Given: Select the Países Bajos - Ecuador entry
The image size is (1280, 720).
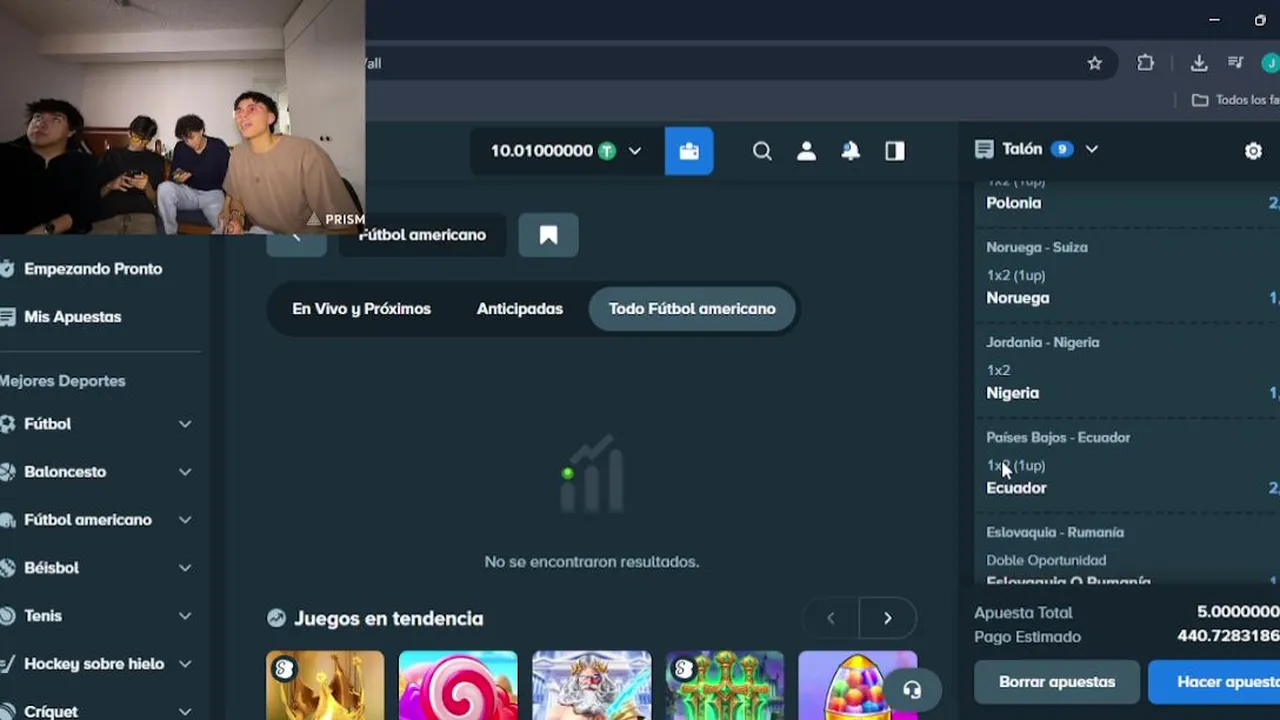Looking at the screenshot, I should coord(1127,464).
